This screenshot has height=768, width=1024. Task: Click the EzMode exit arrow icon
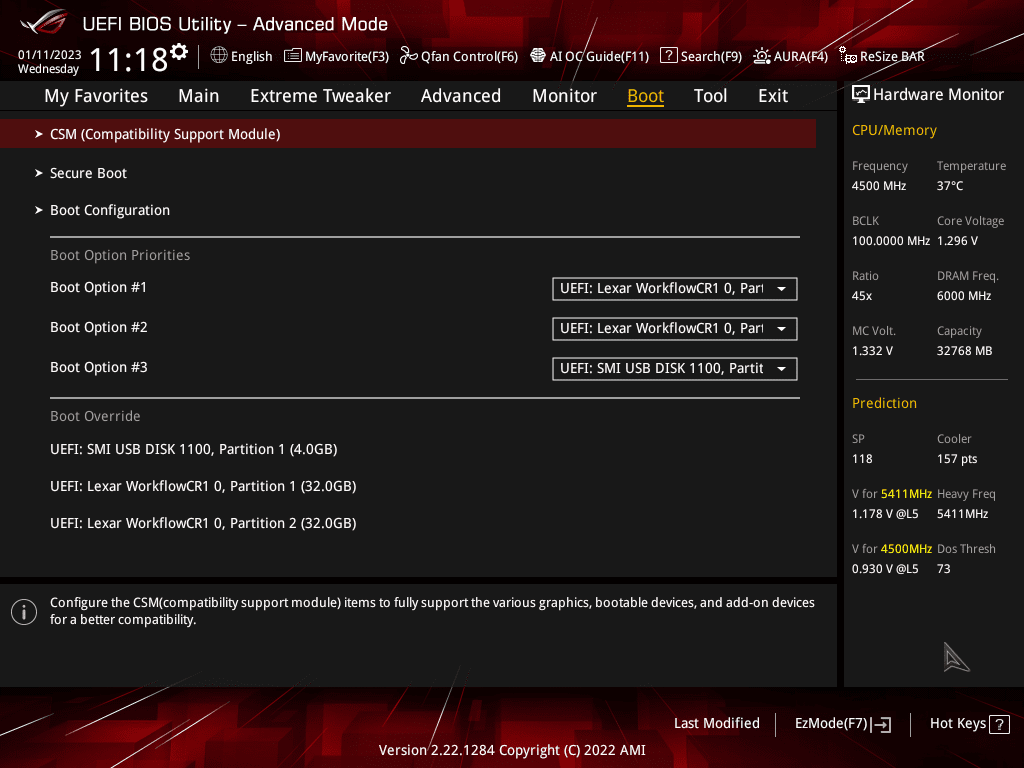pyautogui.click(x=881, y=724)
